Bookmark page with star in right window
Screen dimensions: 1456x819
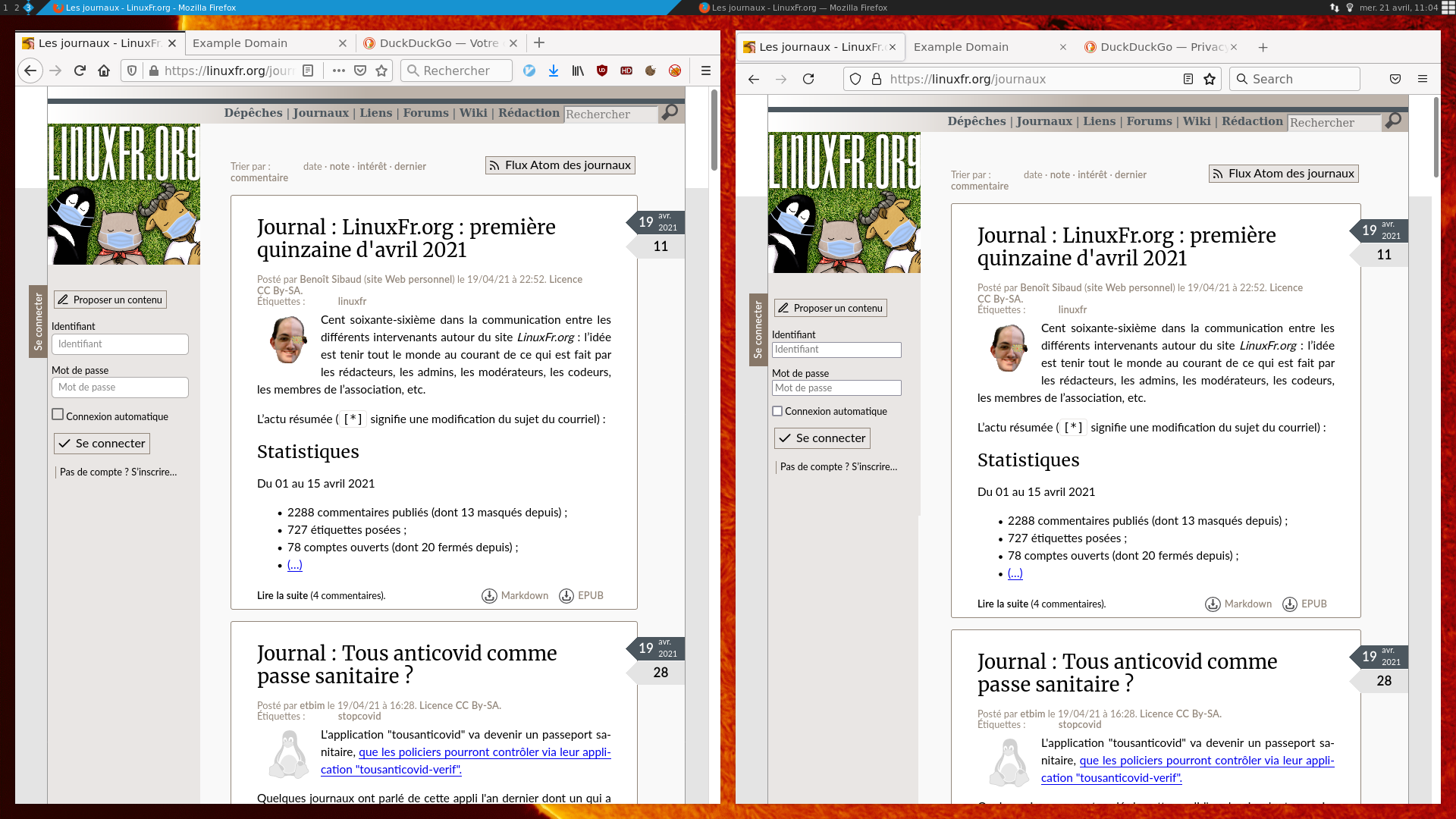[x=1210, y=79]
